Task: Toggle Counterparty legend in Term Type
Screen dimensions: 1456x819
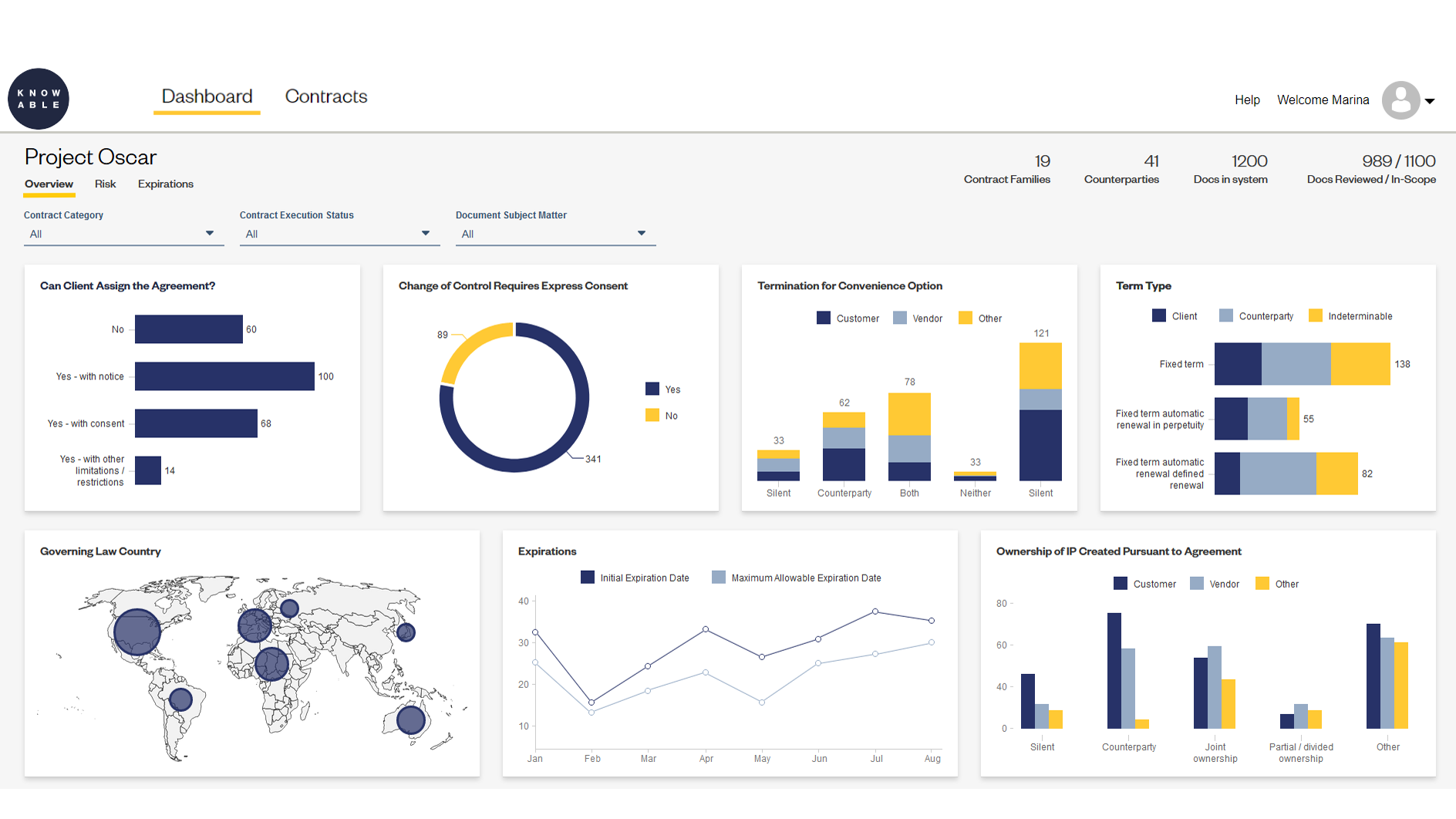Action: coord(1226,315)
